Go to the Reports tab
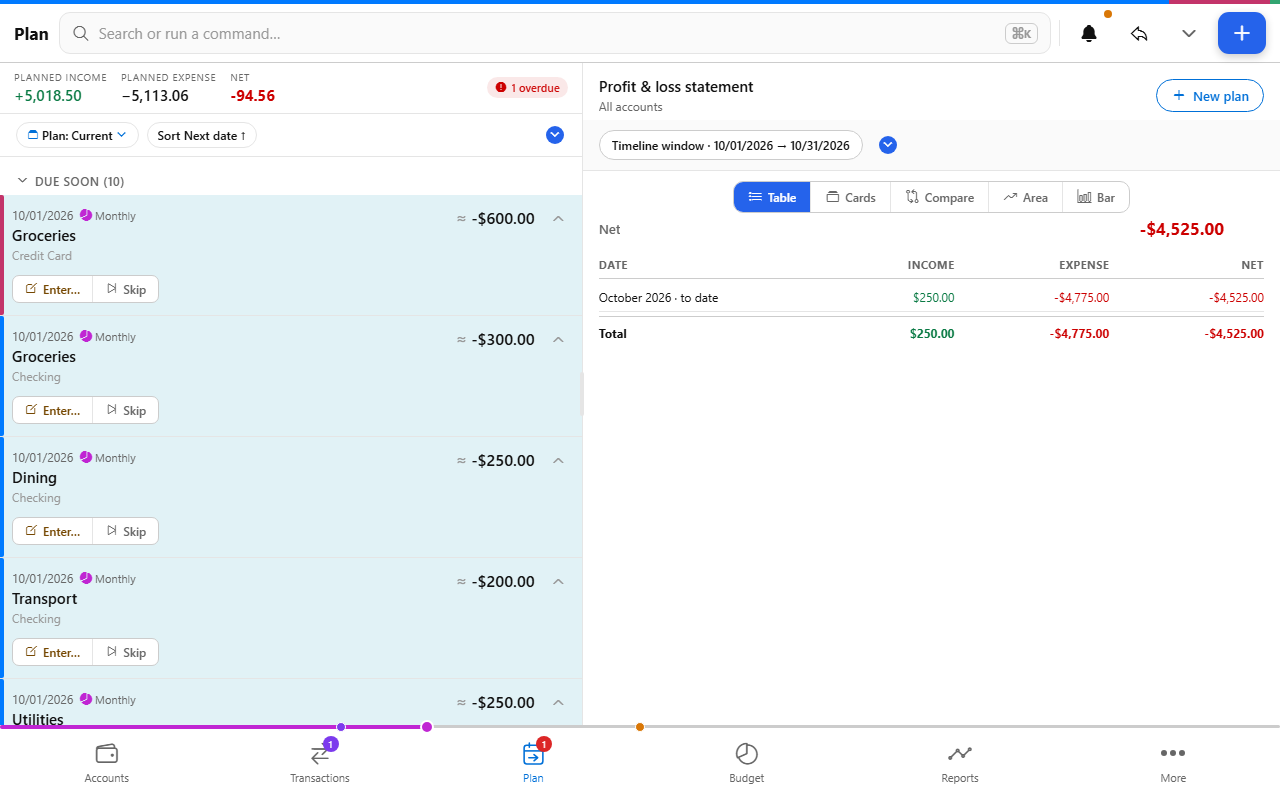Screen dimensions: 1280x800 [960, 763]
